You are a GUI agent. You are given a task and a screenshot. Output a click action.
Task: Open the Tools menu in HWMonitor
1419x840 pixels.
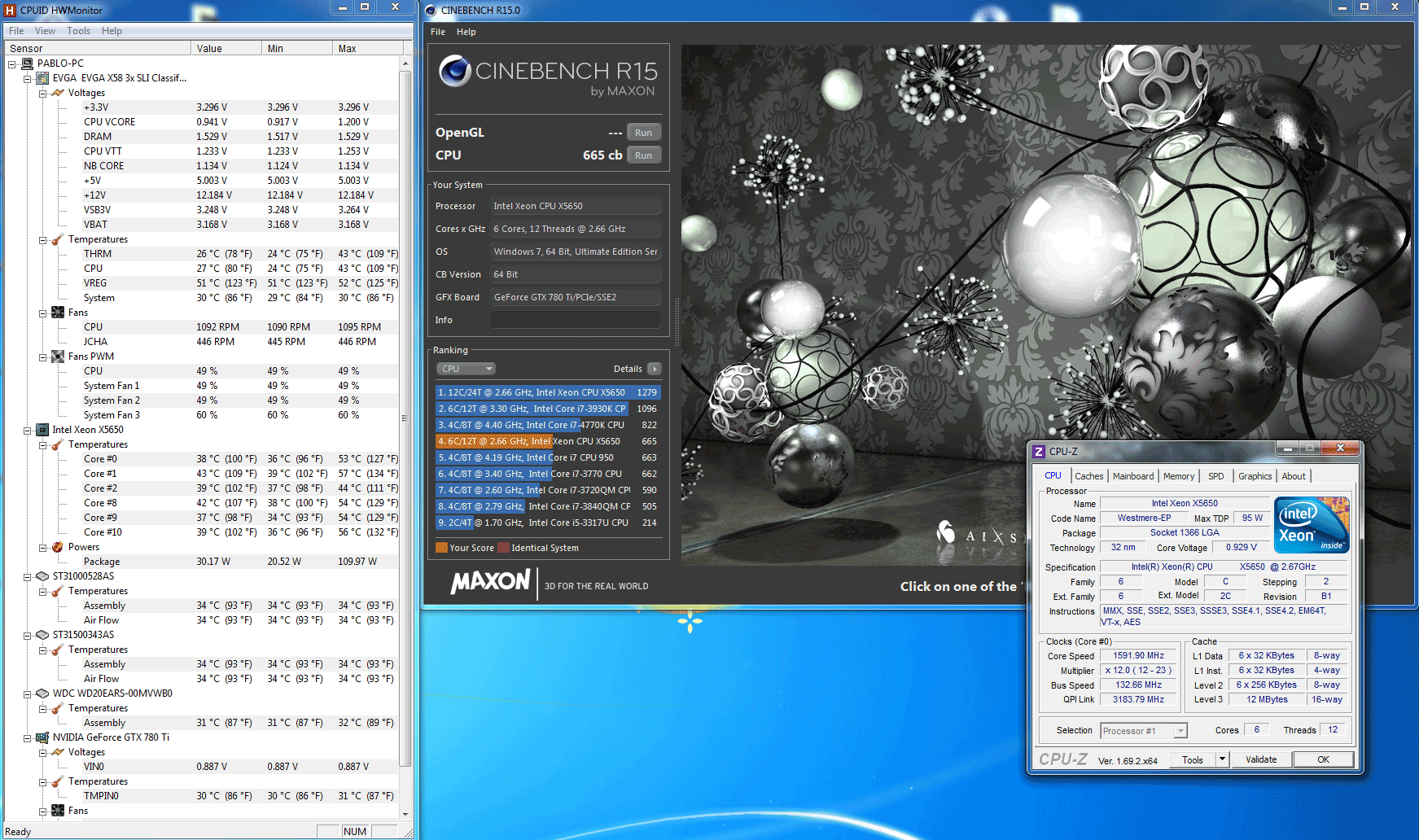78,31
